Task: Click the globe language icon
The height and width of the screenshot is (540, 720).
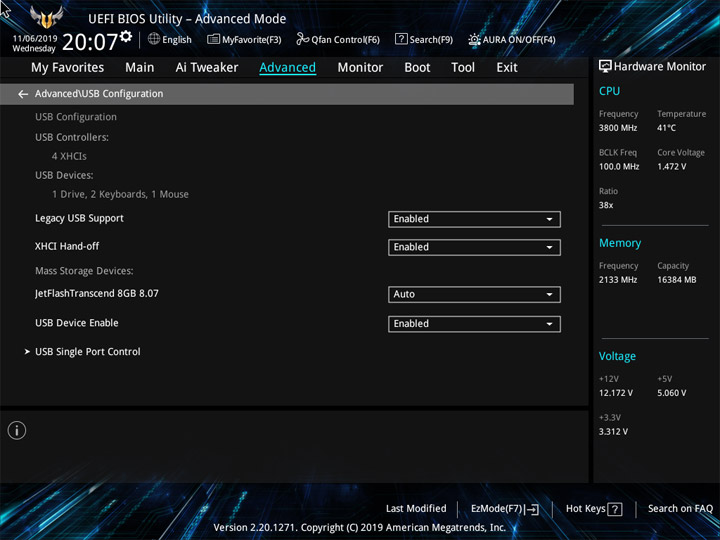Action: 154,39
